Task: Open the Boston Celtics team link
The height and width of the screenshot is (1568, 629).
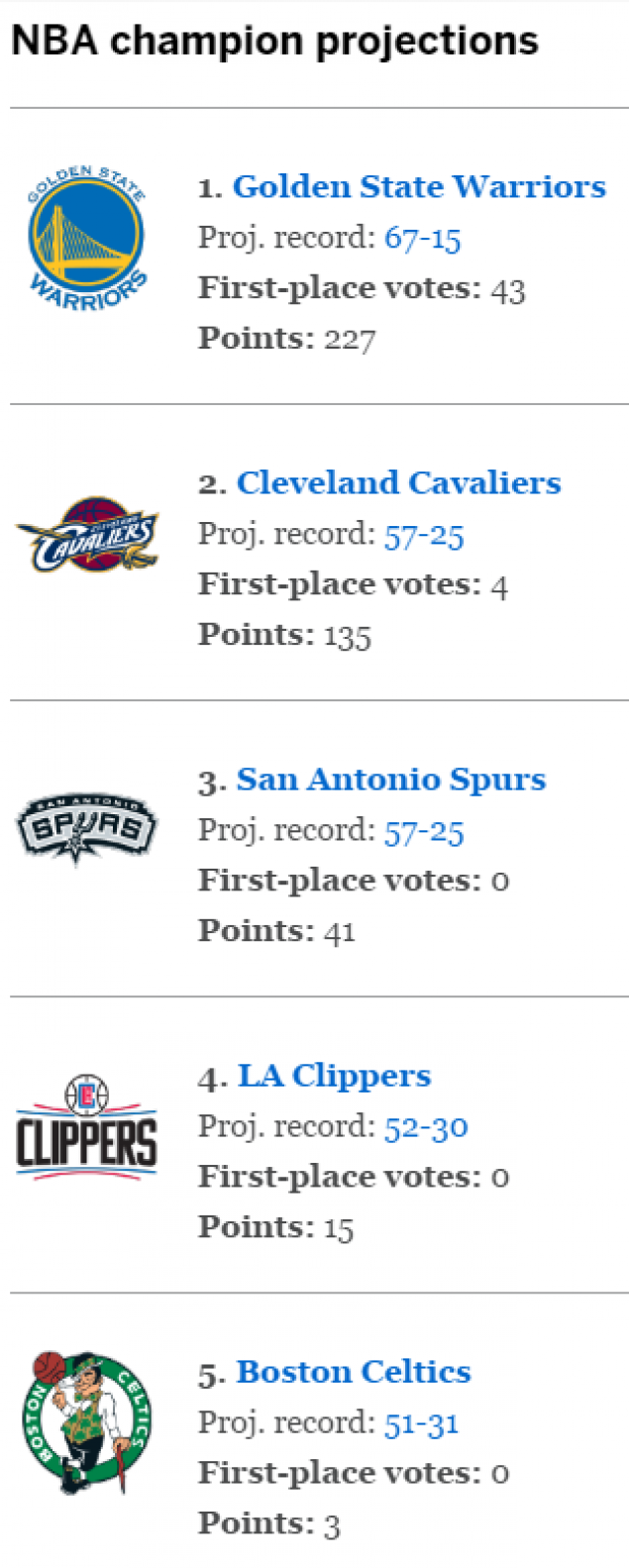Action: coord(354,1371)
